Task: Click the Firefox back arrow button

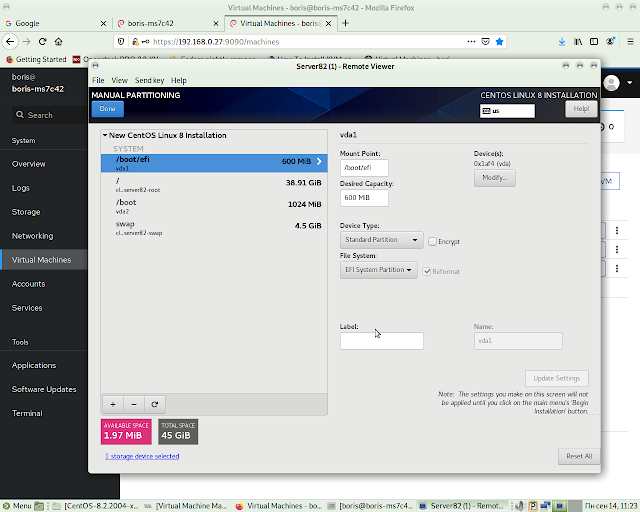Action: pos(10,41)
